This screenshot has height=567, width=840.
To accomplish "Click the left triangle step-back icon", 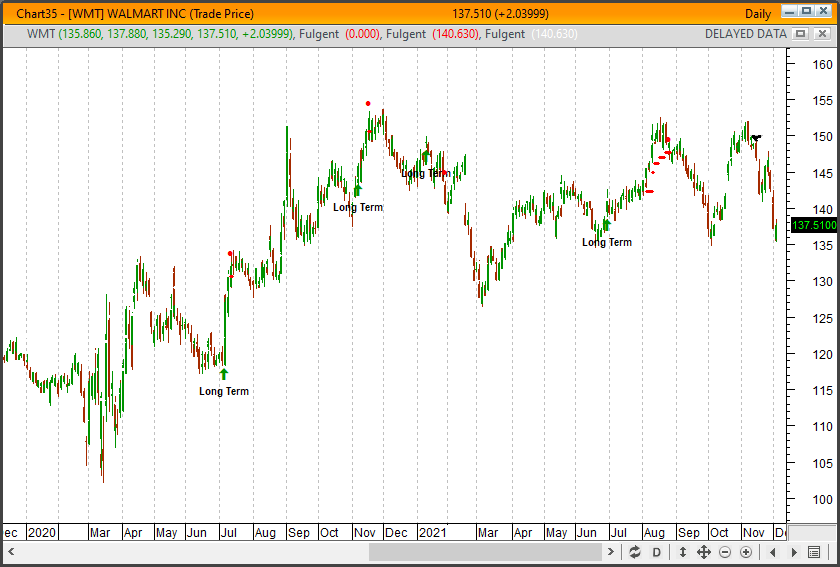I will pyautogui.click(x=772, y=552).
